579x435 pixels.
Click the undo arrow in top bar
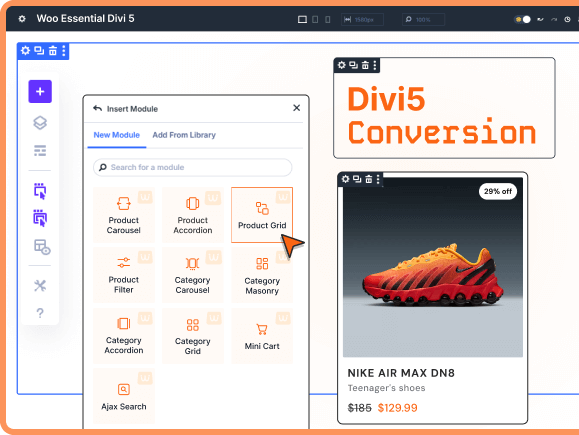coord(540,19)
